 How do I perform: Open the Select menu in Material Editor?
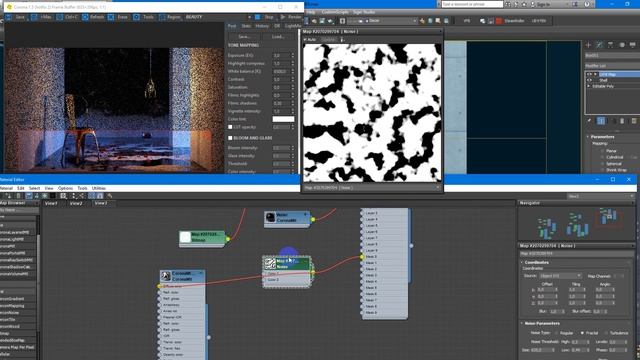tap(34, 188)
